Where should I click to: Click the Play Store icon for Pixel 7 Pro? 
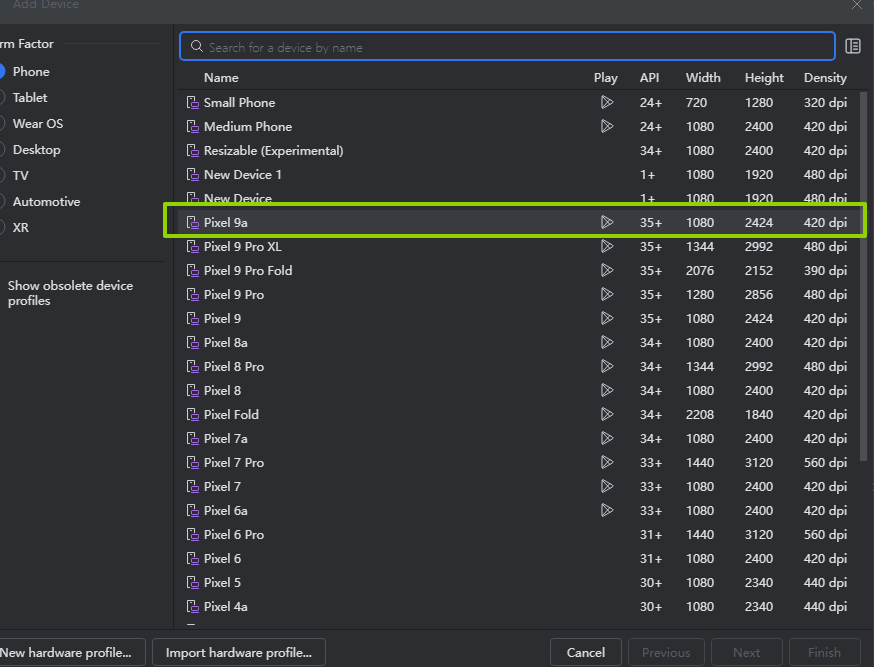607,462
